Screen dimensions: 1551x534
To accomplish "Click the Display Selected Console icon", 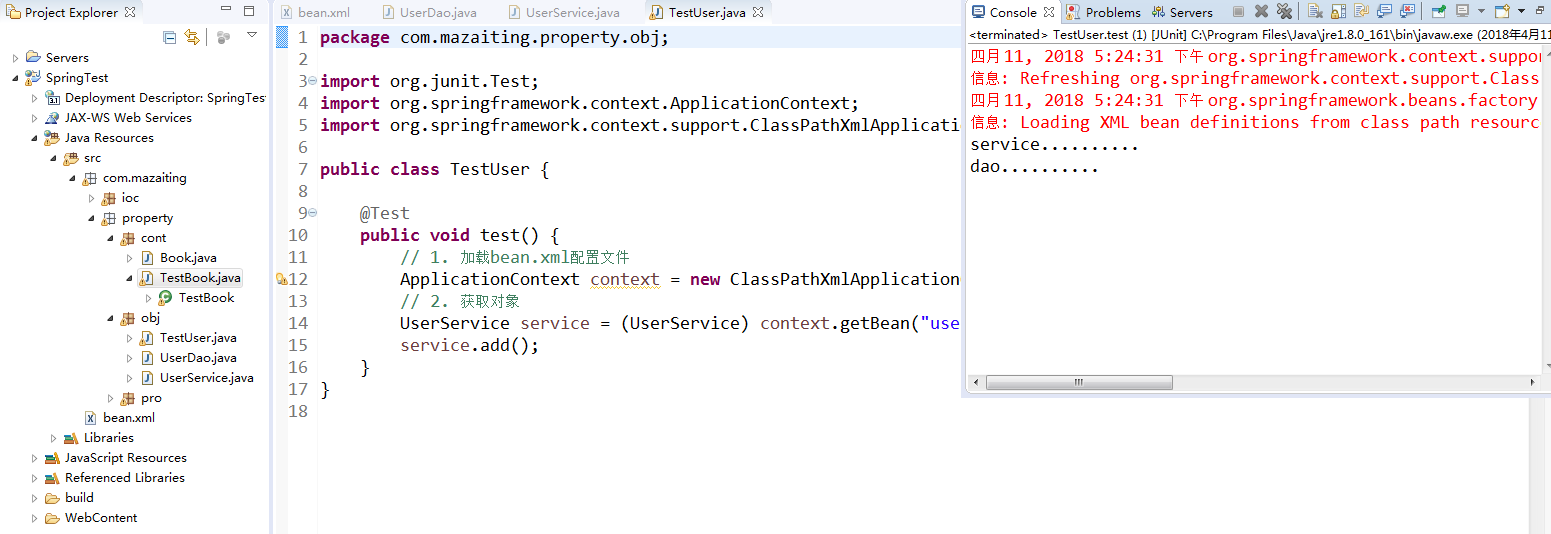I will tap(1462, 11).
